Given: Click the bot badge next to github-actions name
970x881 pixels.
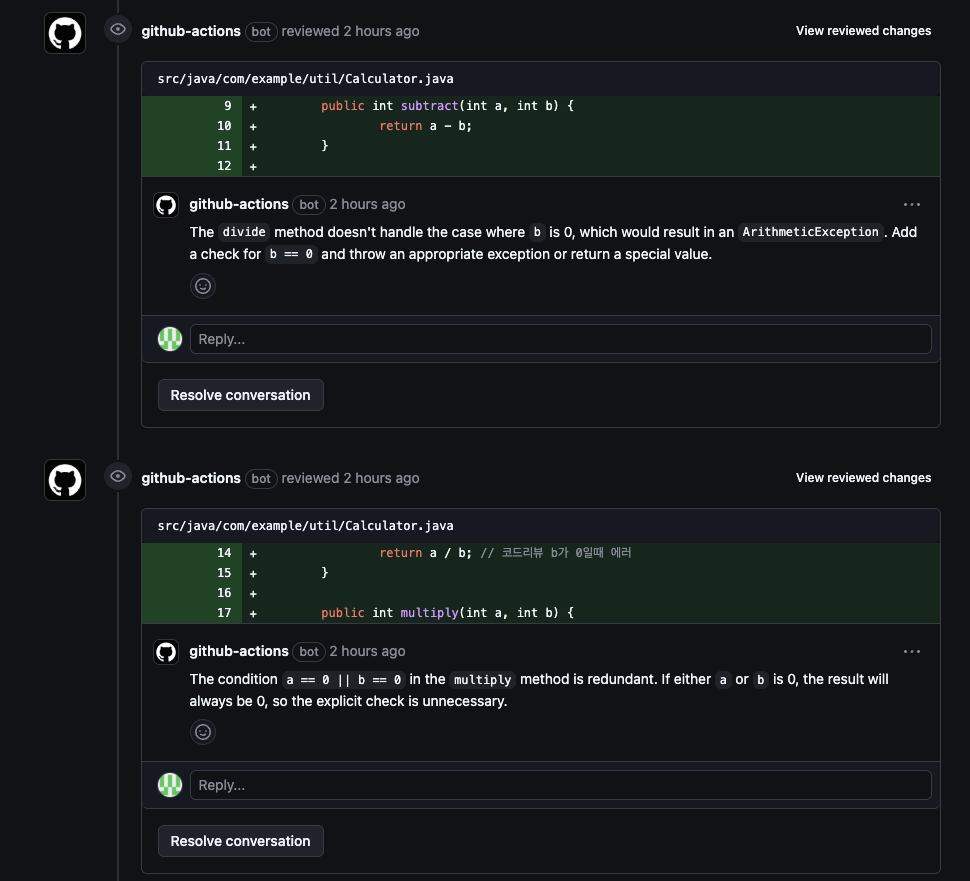Looking at the screenshot, I should (260, 31).
